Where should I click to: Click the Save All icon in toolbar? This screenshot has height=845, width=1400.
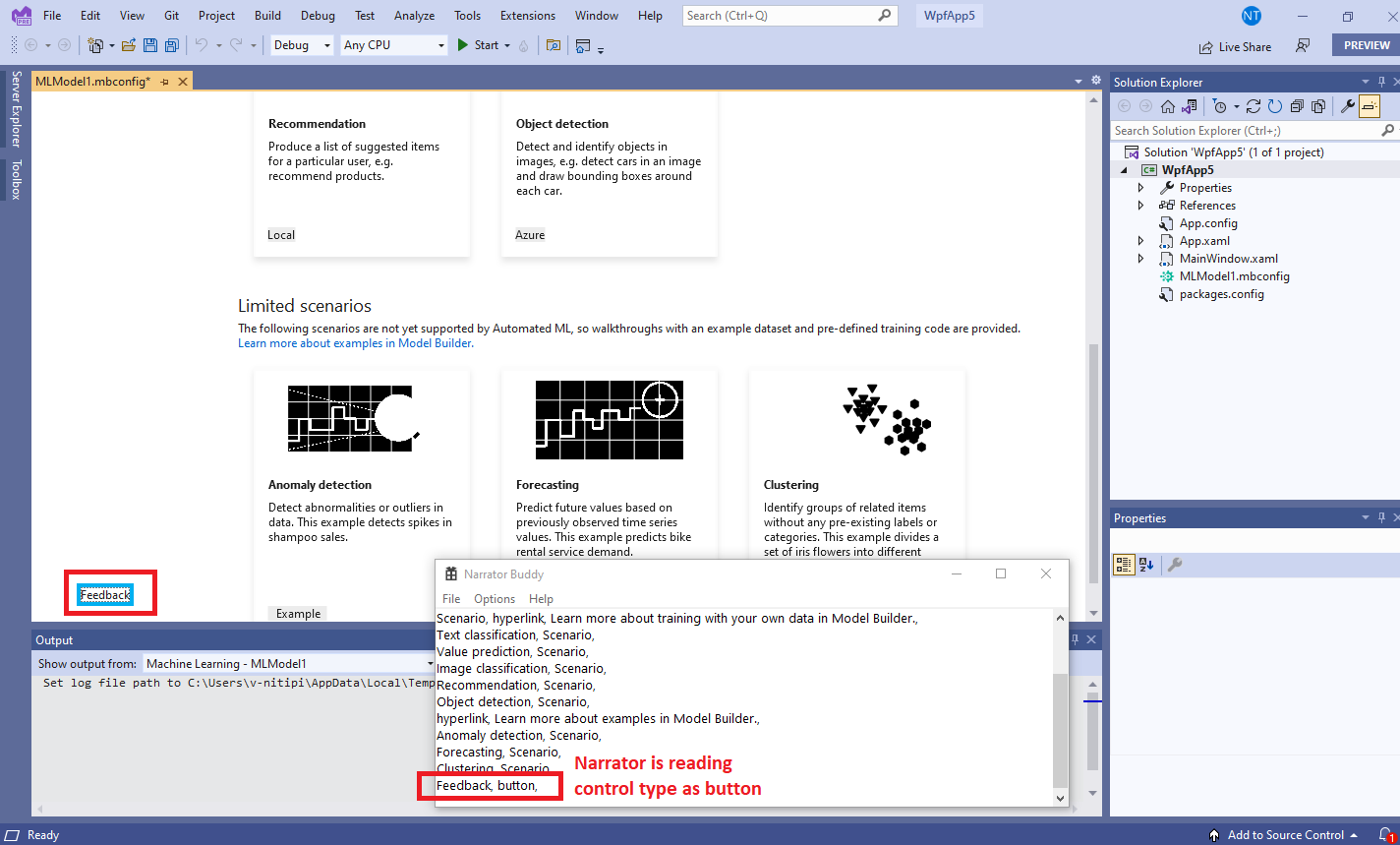pyautogui.click(x=172, y=44)
